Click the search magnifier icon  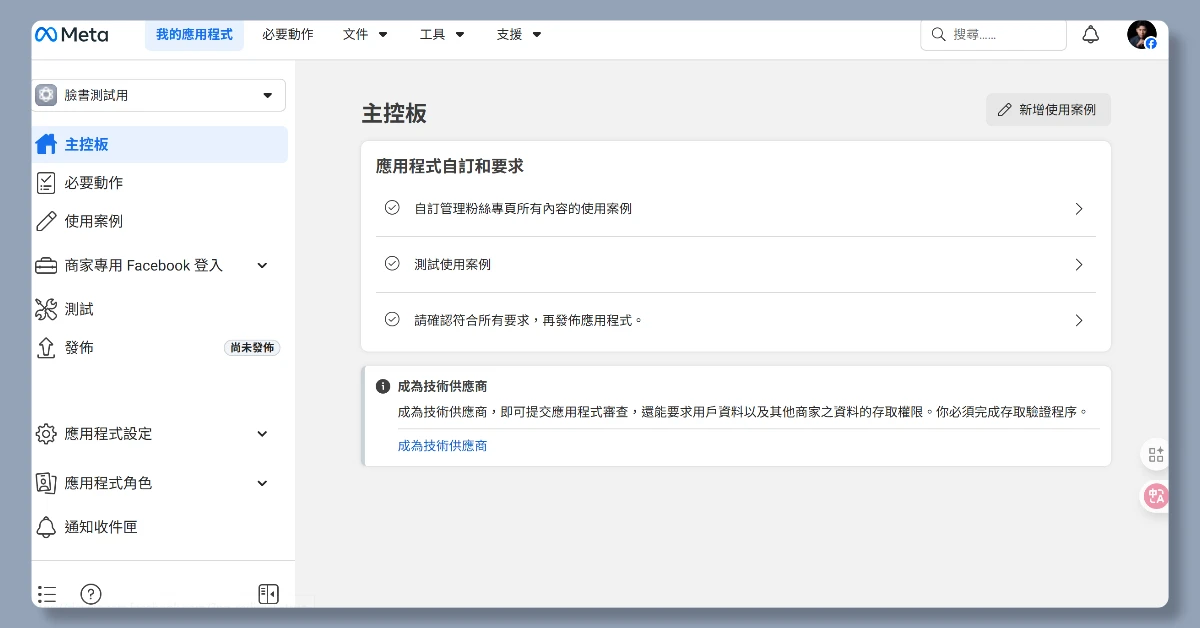point(938,34)
